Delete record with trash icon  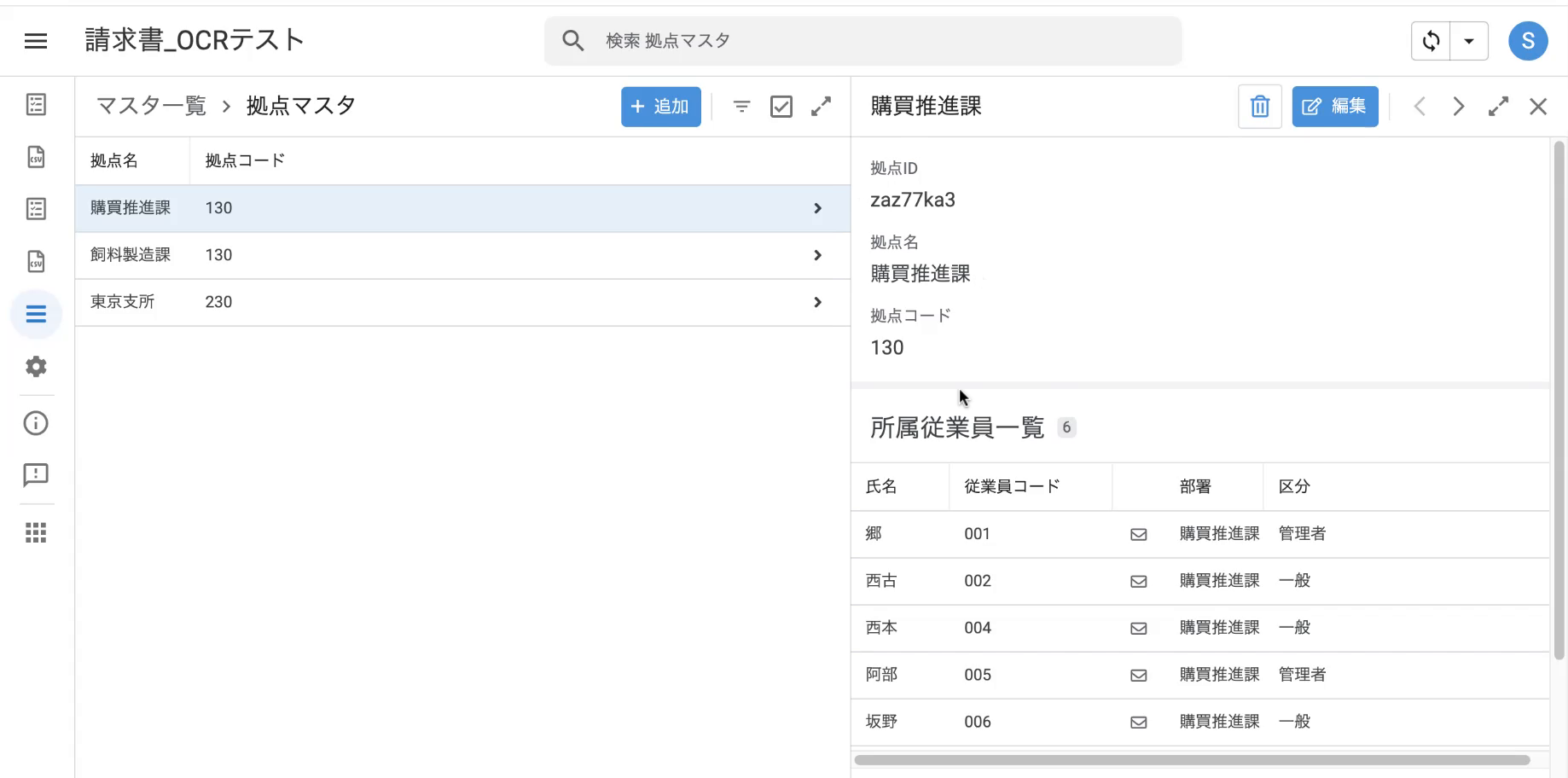coord(1260,107)
